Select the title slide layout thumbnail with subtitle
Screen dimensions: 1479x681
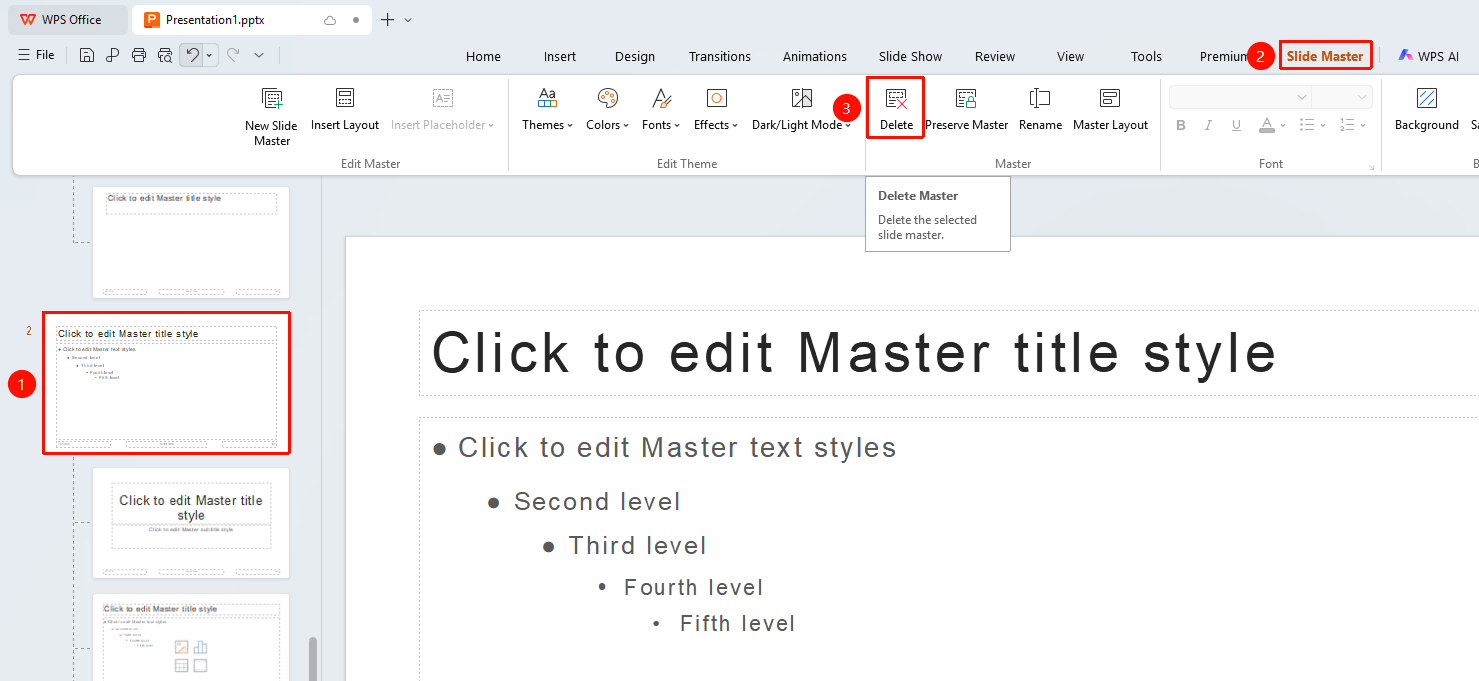click(191, 523)
